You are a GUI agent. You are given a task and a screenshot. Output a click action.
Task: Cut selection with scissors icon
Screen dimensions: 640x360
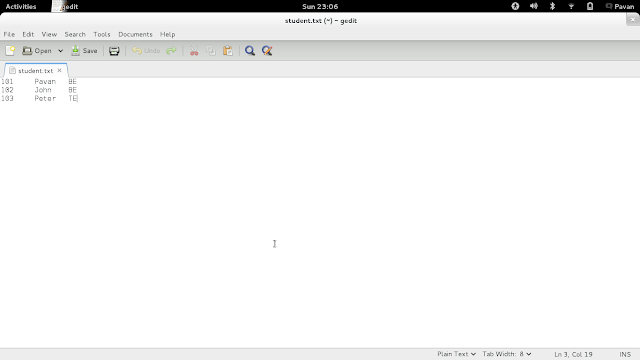[x=194, y=51]
